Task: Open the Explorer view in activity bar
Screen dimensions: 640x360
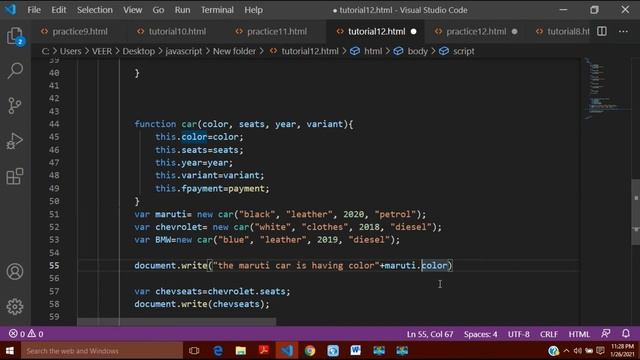Action: (15, 36)
